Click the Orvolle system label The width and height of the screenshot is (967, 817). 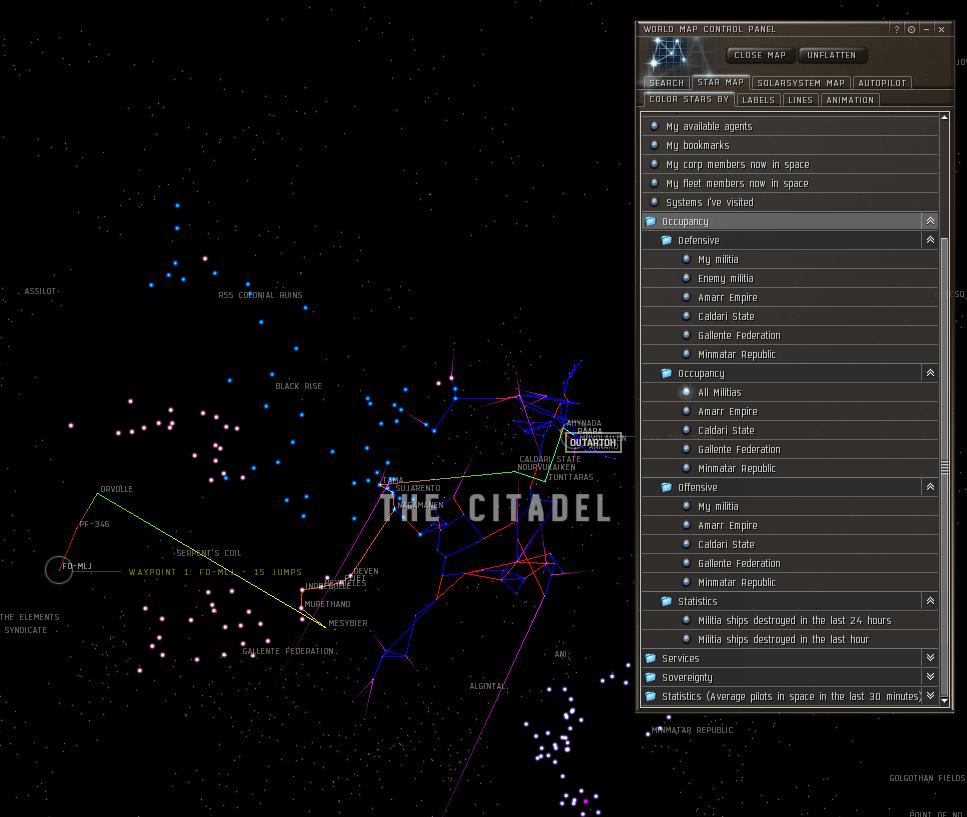click(x=117, y=489)
